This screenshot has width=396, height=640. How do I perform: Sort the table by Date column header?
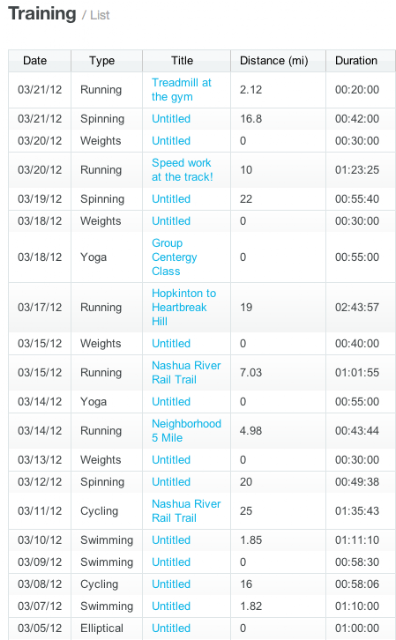(35, 61)
